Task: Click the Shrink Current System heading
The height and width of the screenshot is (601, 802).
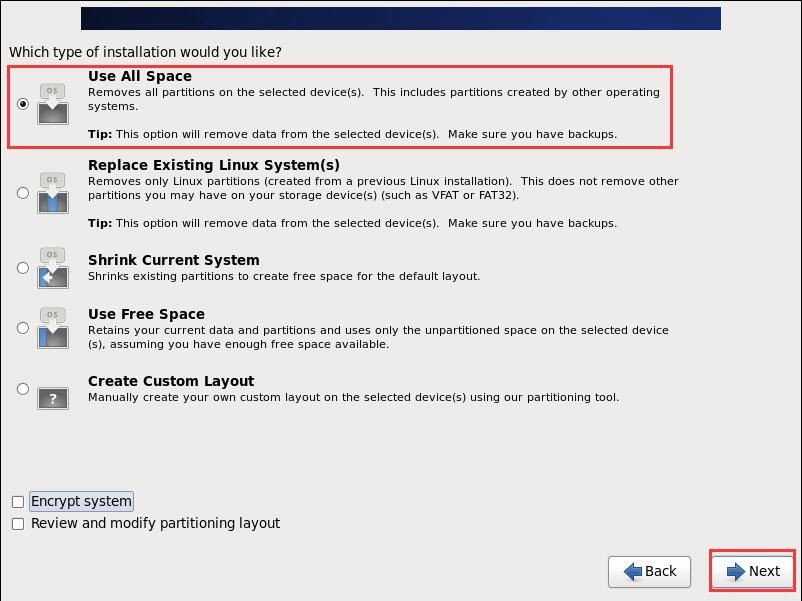Action: coord(173,260)
